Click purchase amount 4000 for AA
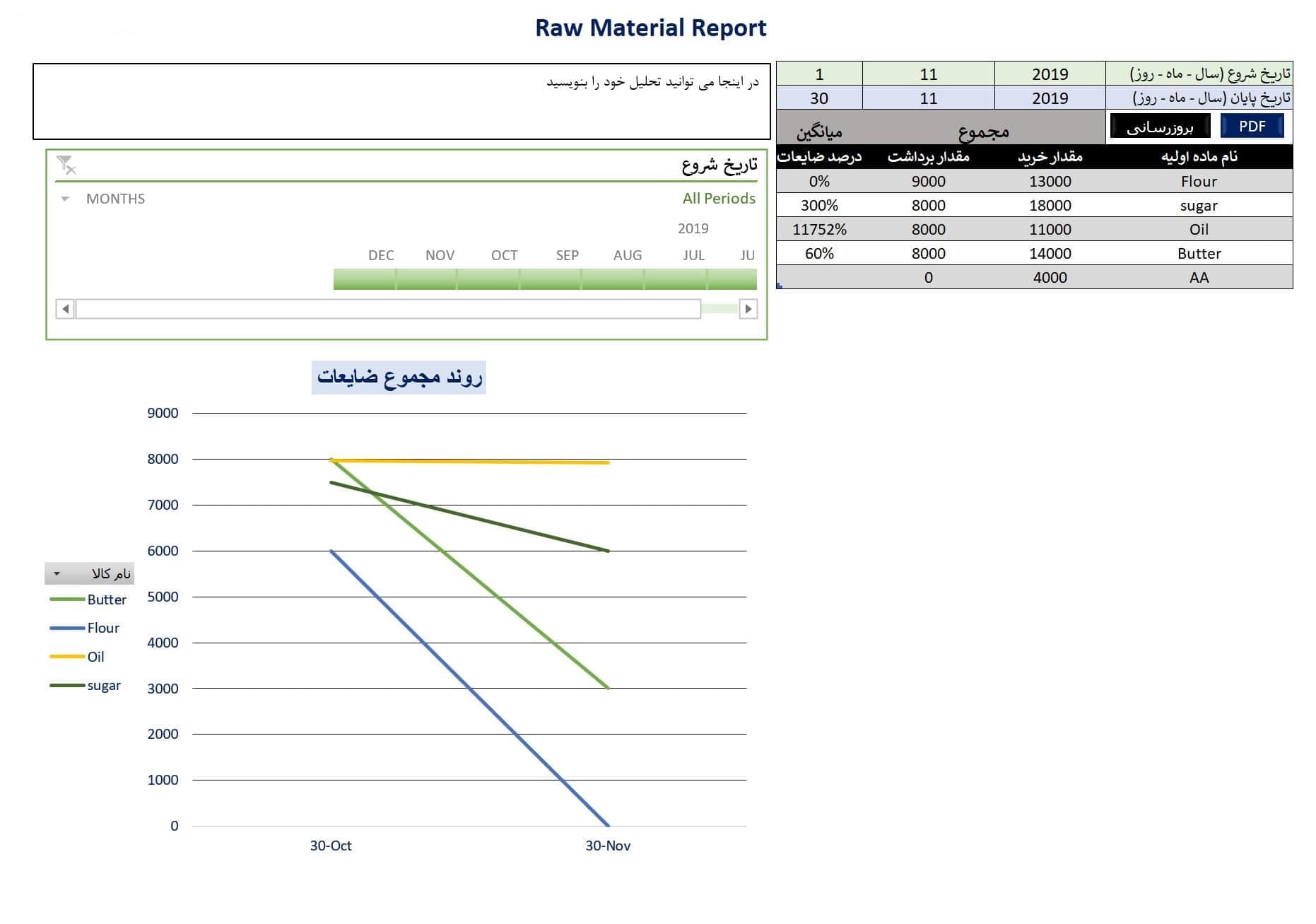 [1050, 277]
